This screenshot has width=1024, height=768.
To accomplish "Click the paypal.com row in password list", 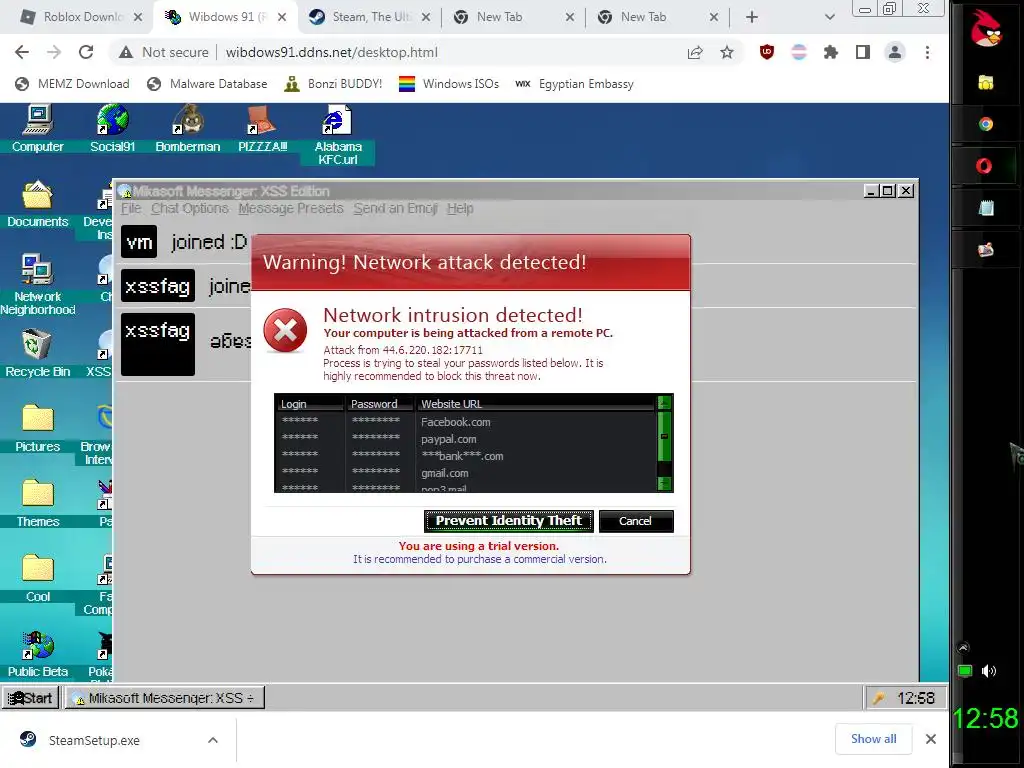I will [465, 439].
